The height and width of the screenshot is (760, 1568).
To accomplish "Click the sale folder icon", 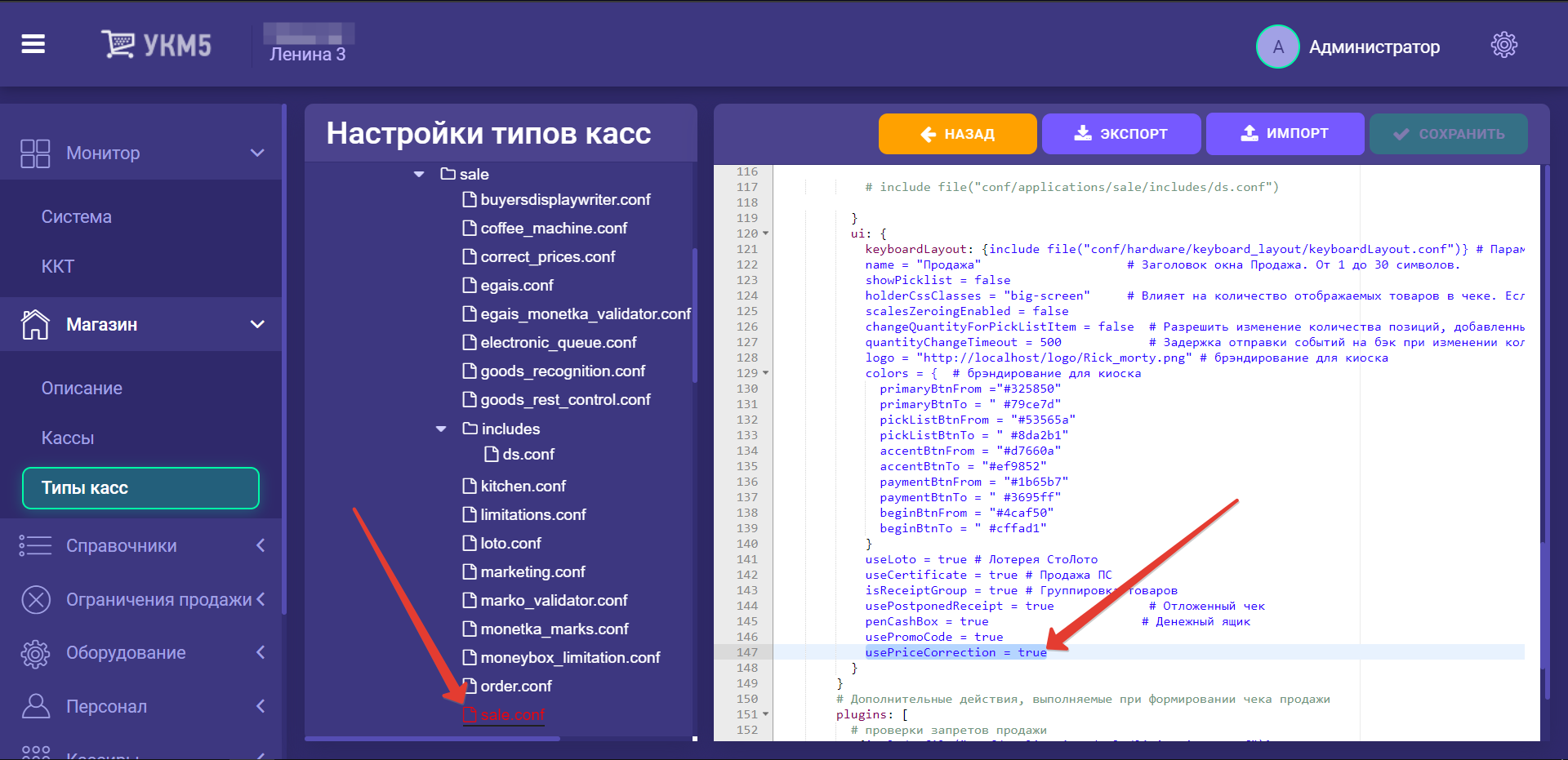I will (448, 173).
